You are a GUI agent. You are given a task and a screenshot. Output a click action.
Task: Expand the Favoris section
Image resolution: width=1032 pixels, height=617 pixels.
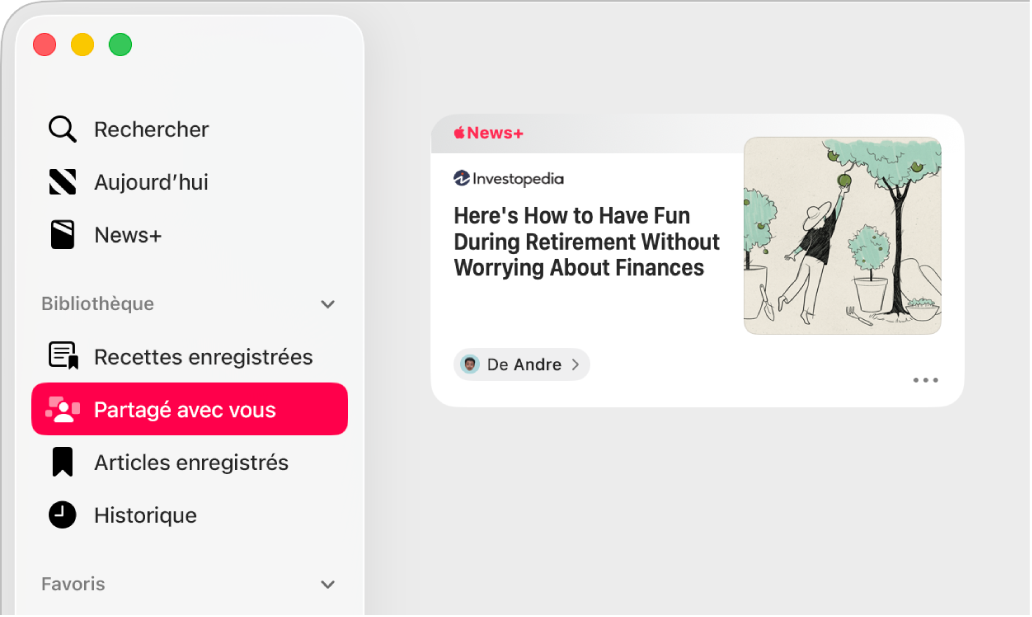(x=326, y=584)
